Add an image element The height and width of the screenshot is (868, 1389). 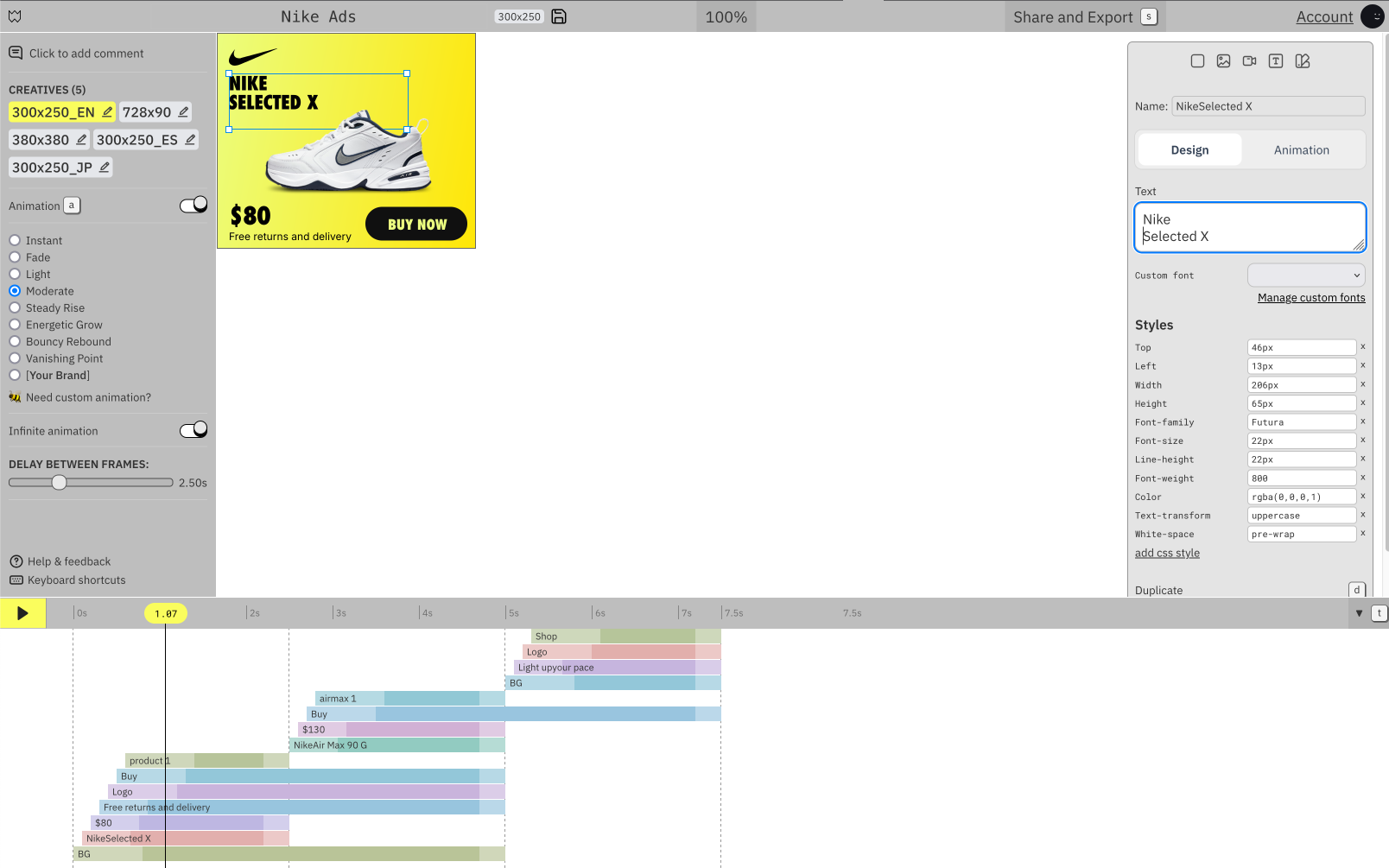[1223, 61]
